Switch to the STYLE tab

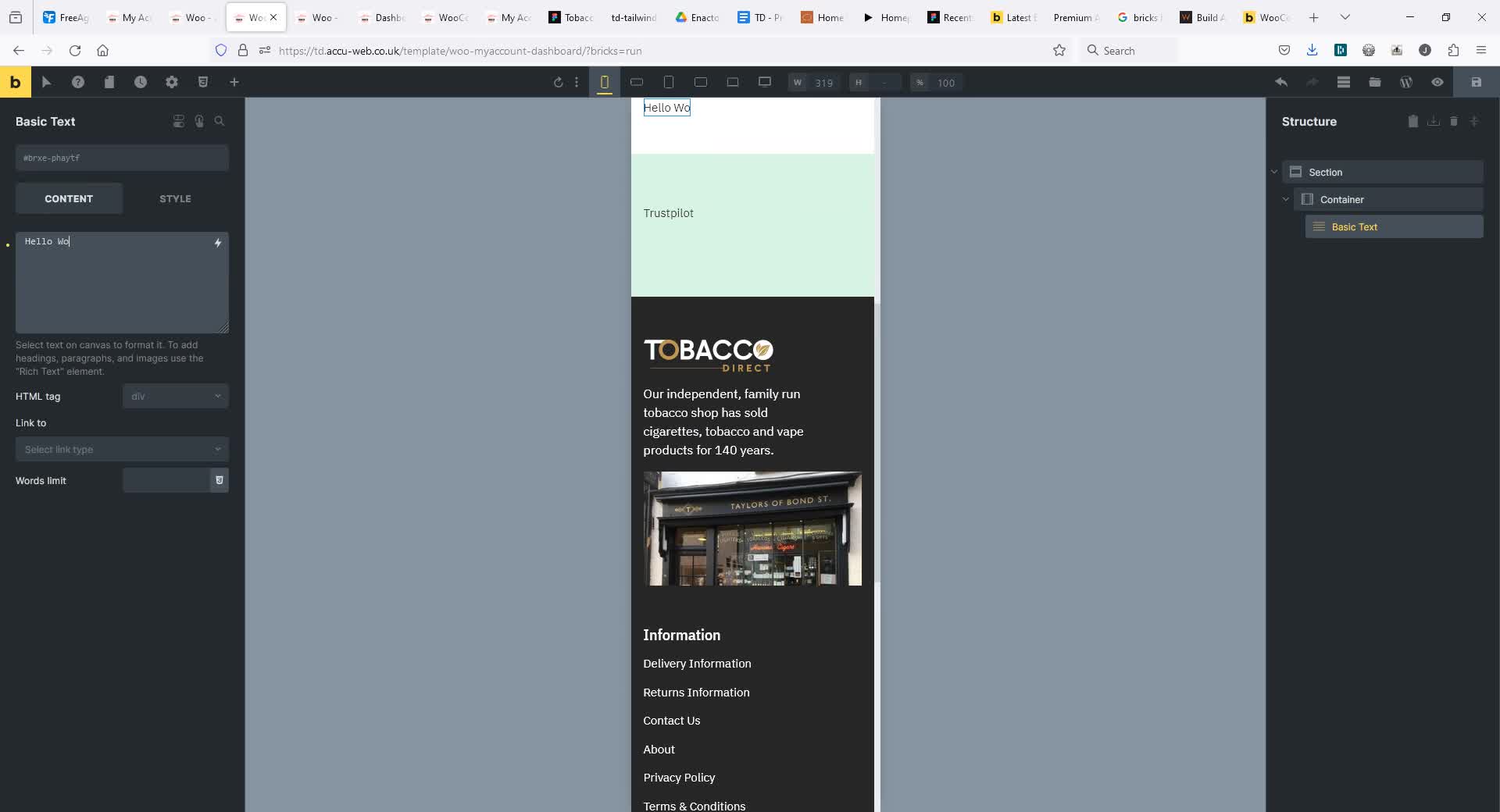point(175,199)
